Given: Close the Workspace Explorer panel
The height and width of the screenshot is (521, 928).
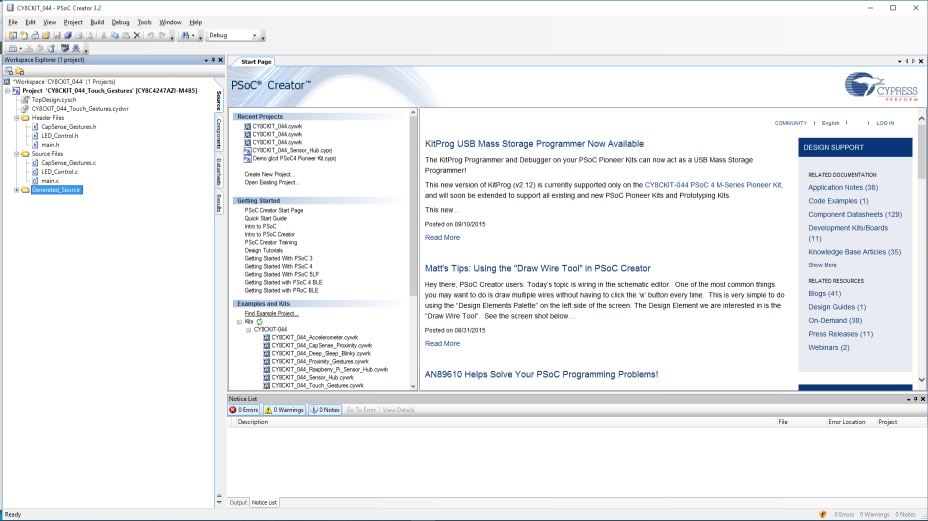Looking at the screenshot, I should 221,60.
